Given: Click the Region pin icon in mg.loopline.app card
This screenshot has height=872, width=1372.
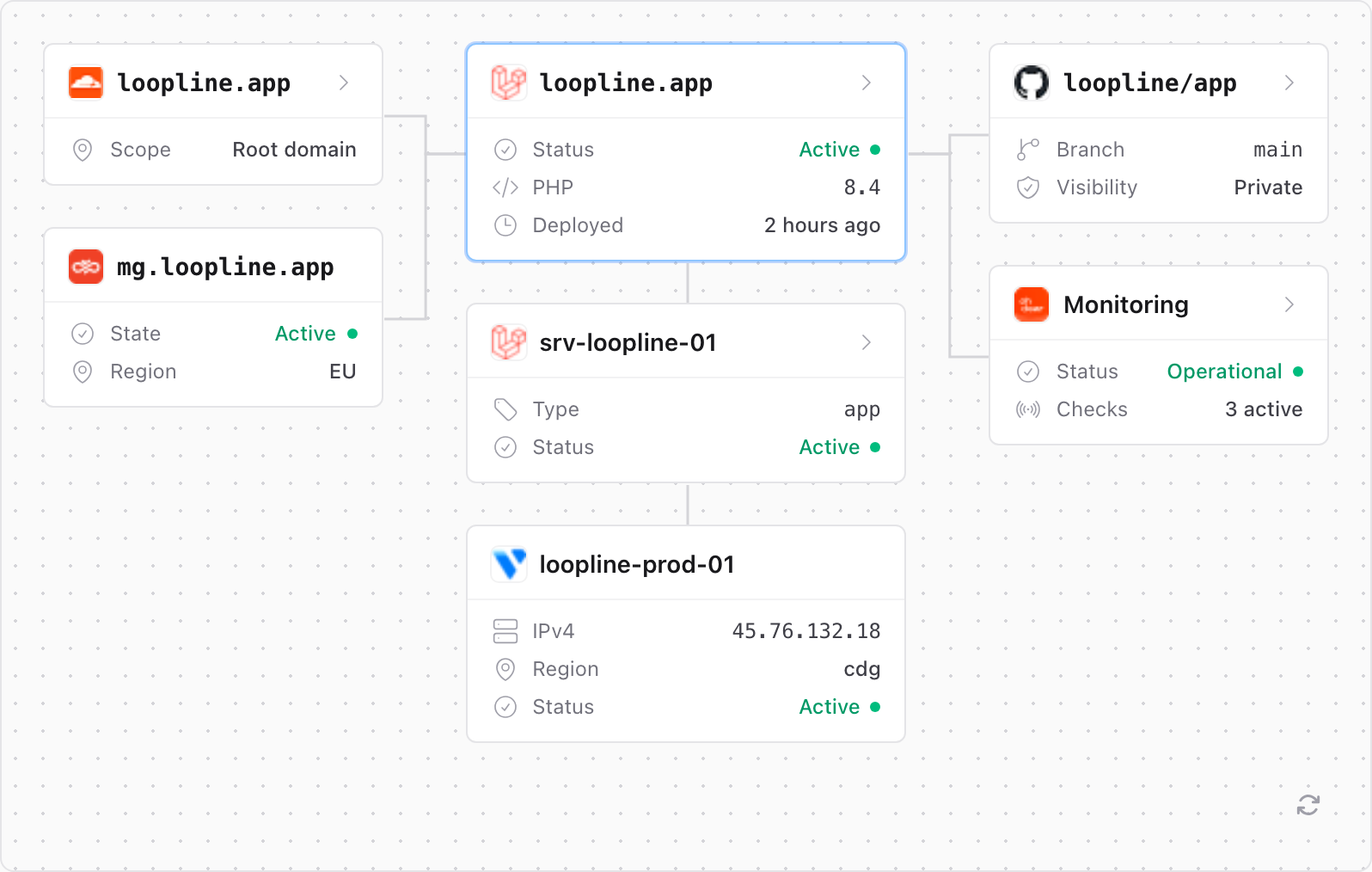Looking at the screenshot, I should coord(83,372).
